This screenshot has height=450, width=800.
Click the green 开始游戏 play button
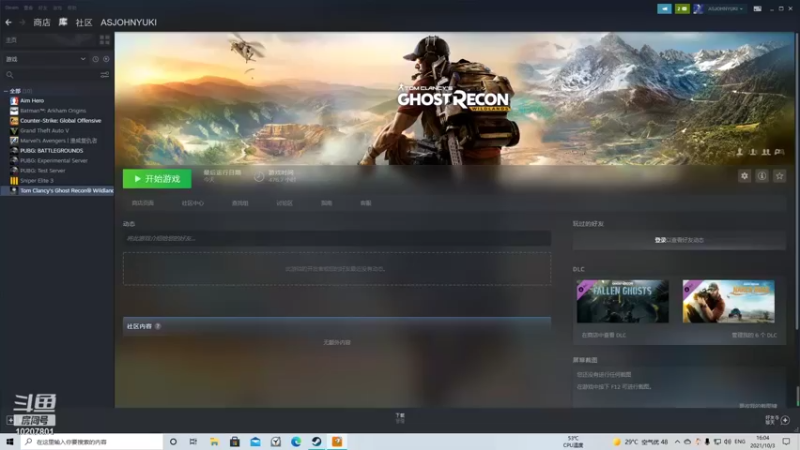[157, 179]
